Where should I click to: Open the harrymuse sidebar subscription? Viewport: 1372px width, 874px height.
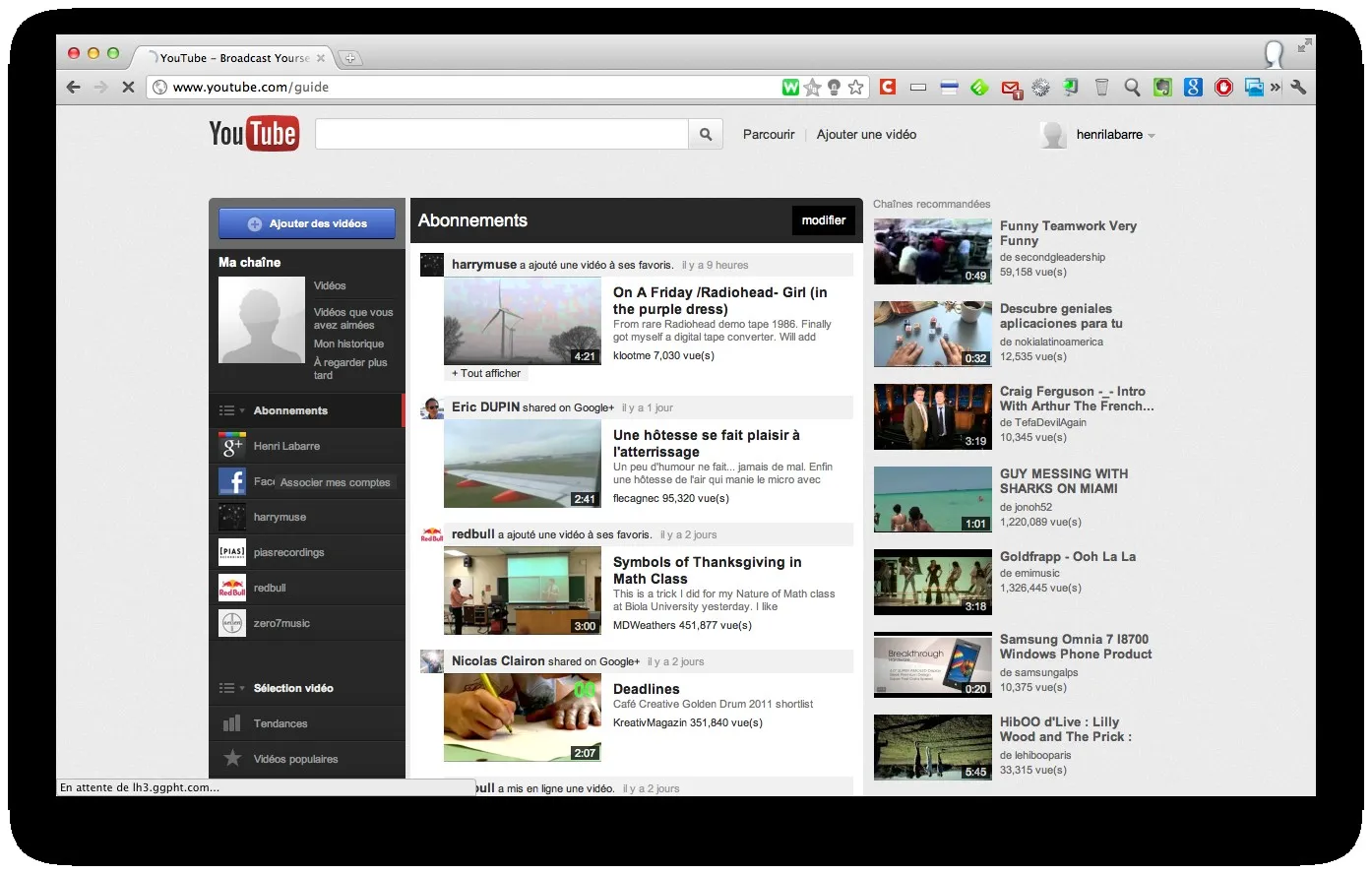click(x=307, y=517)
